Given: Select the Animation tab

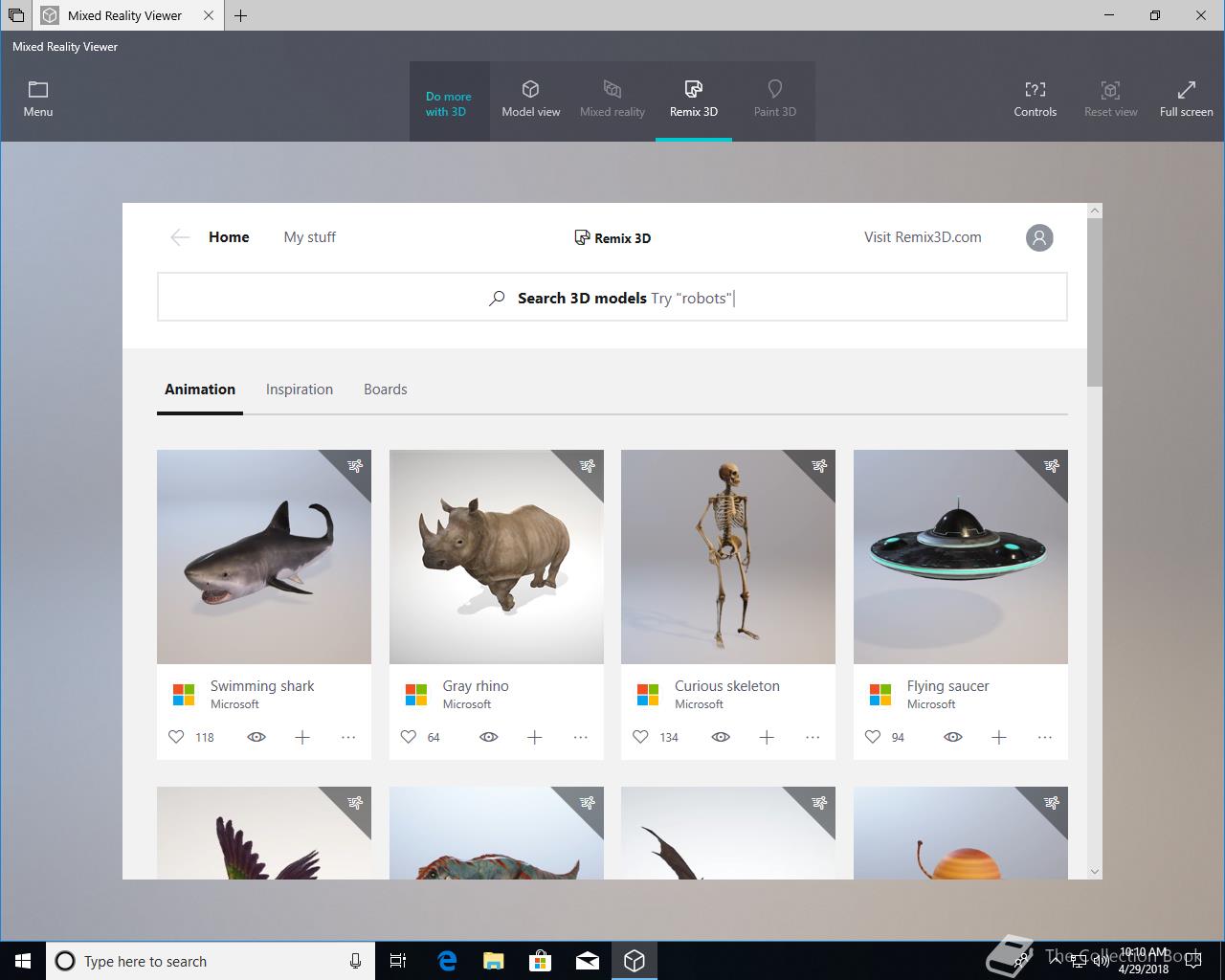Looking at the screenshot, I should (200, 390).
